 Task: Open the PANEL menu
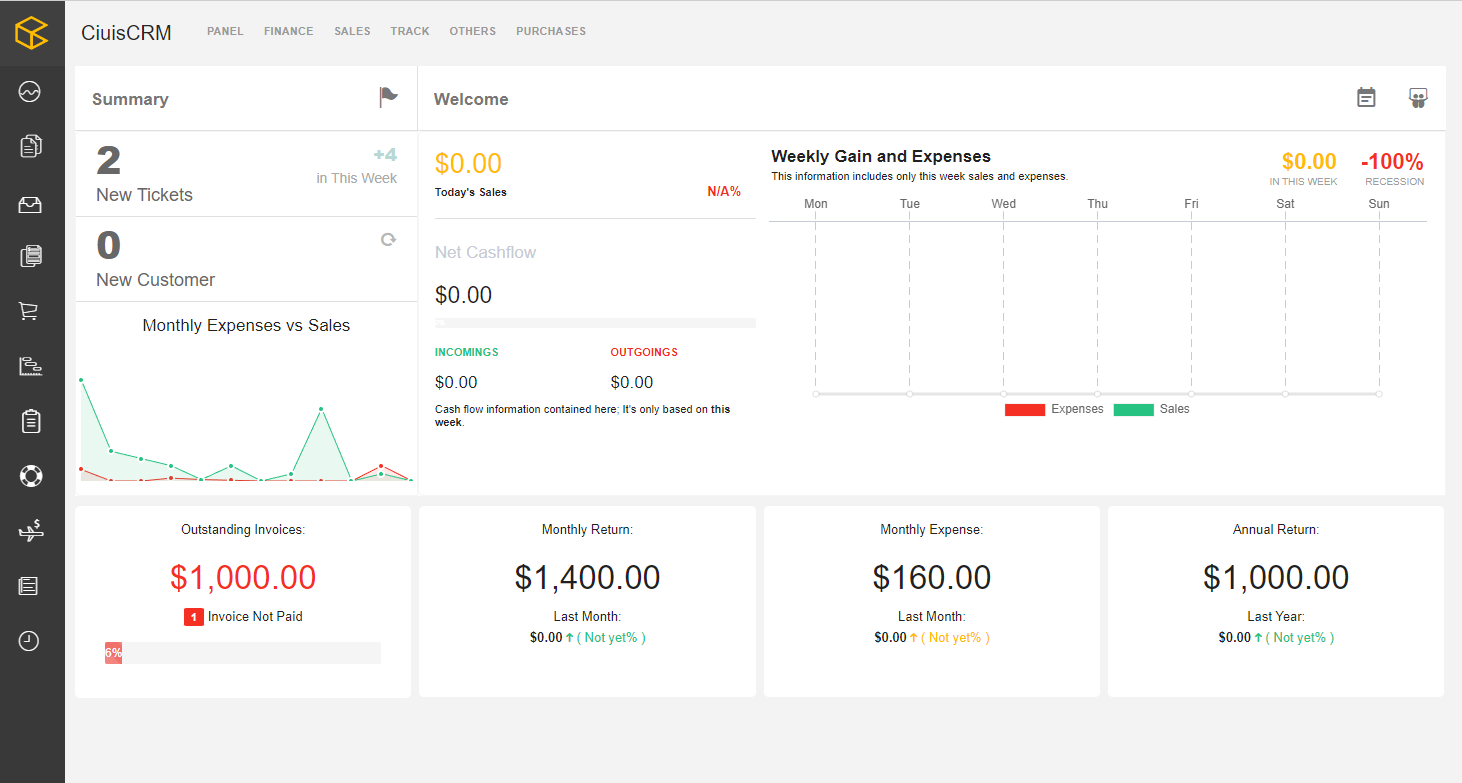225,31
